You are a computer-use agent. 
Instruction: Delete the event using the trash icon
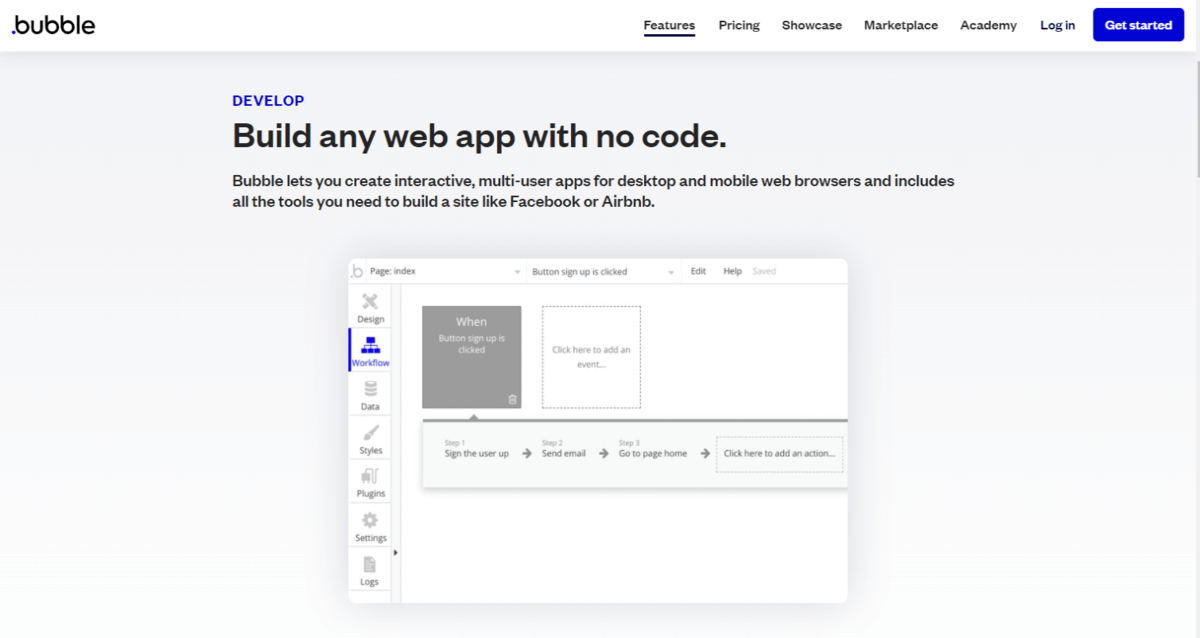pos(513,399)
